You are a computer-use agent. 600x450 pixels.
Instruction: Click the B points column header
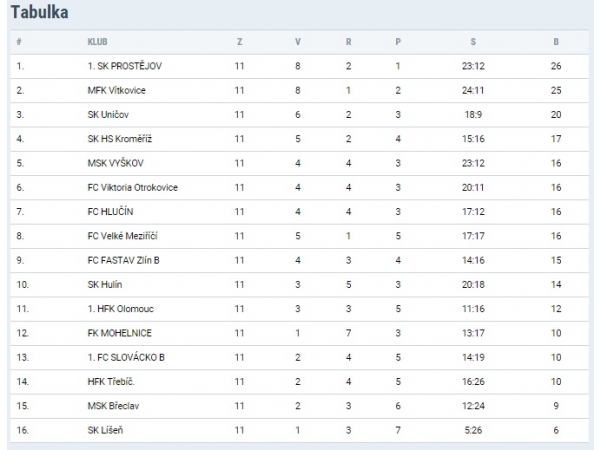point(556,42)
